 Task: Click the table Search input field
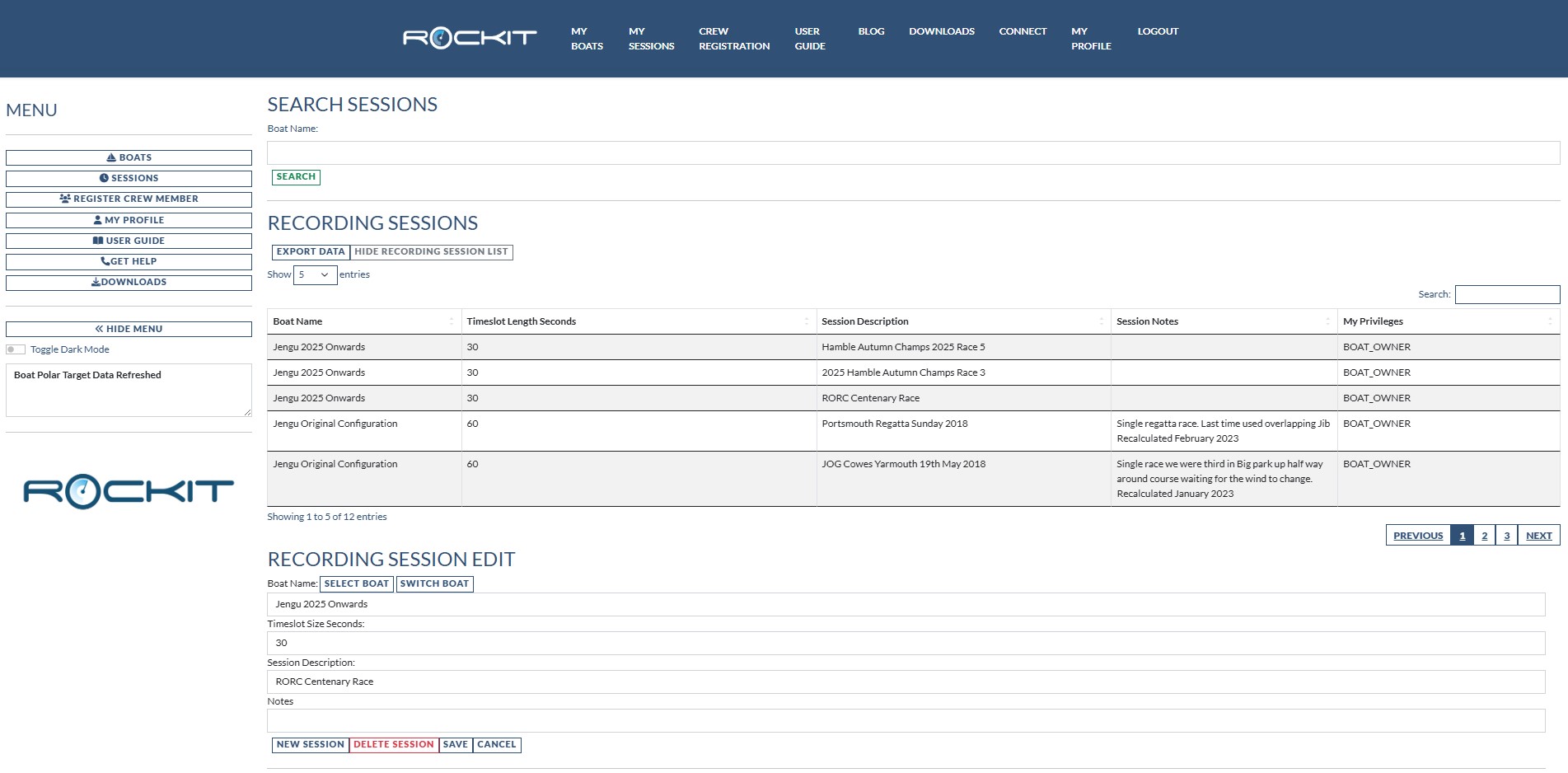(1506, 294)
